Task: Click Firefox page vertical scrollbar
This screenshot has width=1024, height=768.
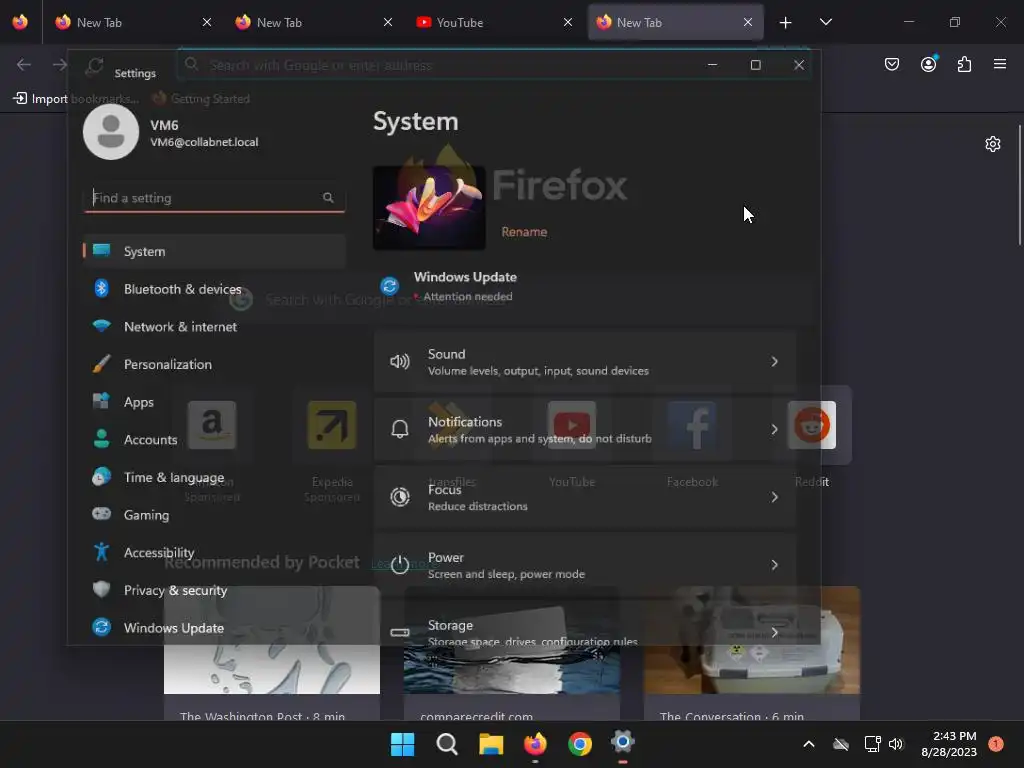Action: [x=1019, y=185]
